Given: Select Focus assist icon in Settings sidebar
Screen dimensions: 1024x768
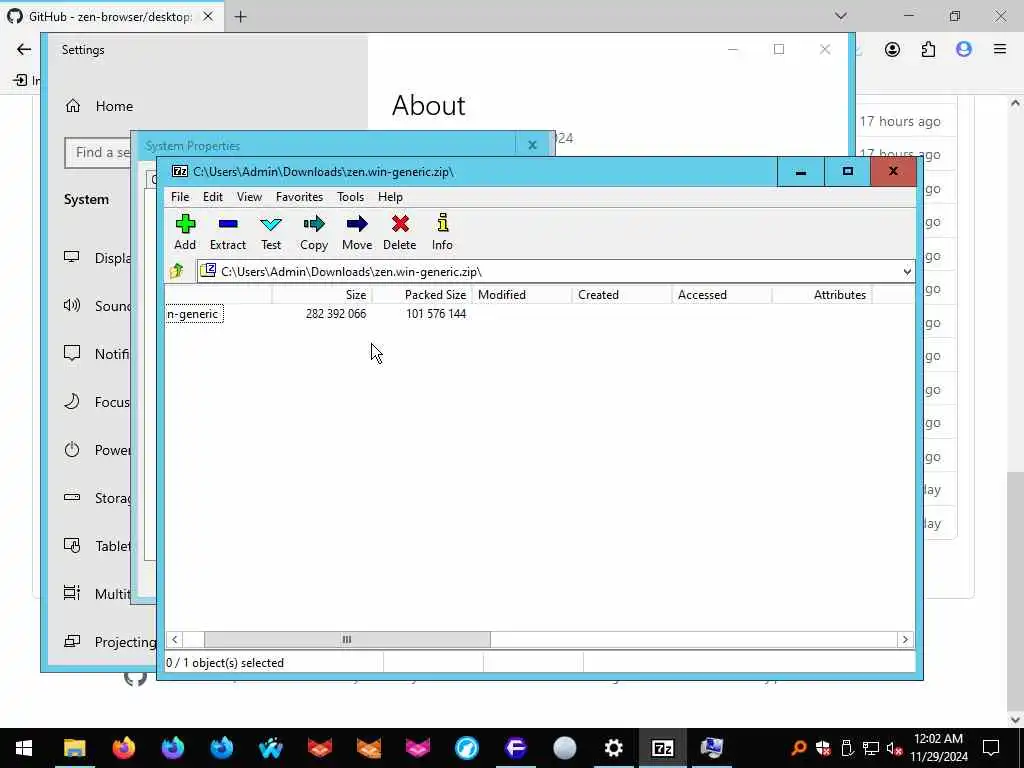Looking at the screenshot, I should tap(72, 402).
